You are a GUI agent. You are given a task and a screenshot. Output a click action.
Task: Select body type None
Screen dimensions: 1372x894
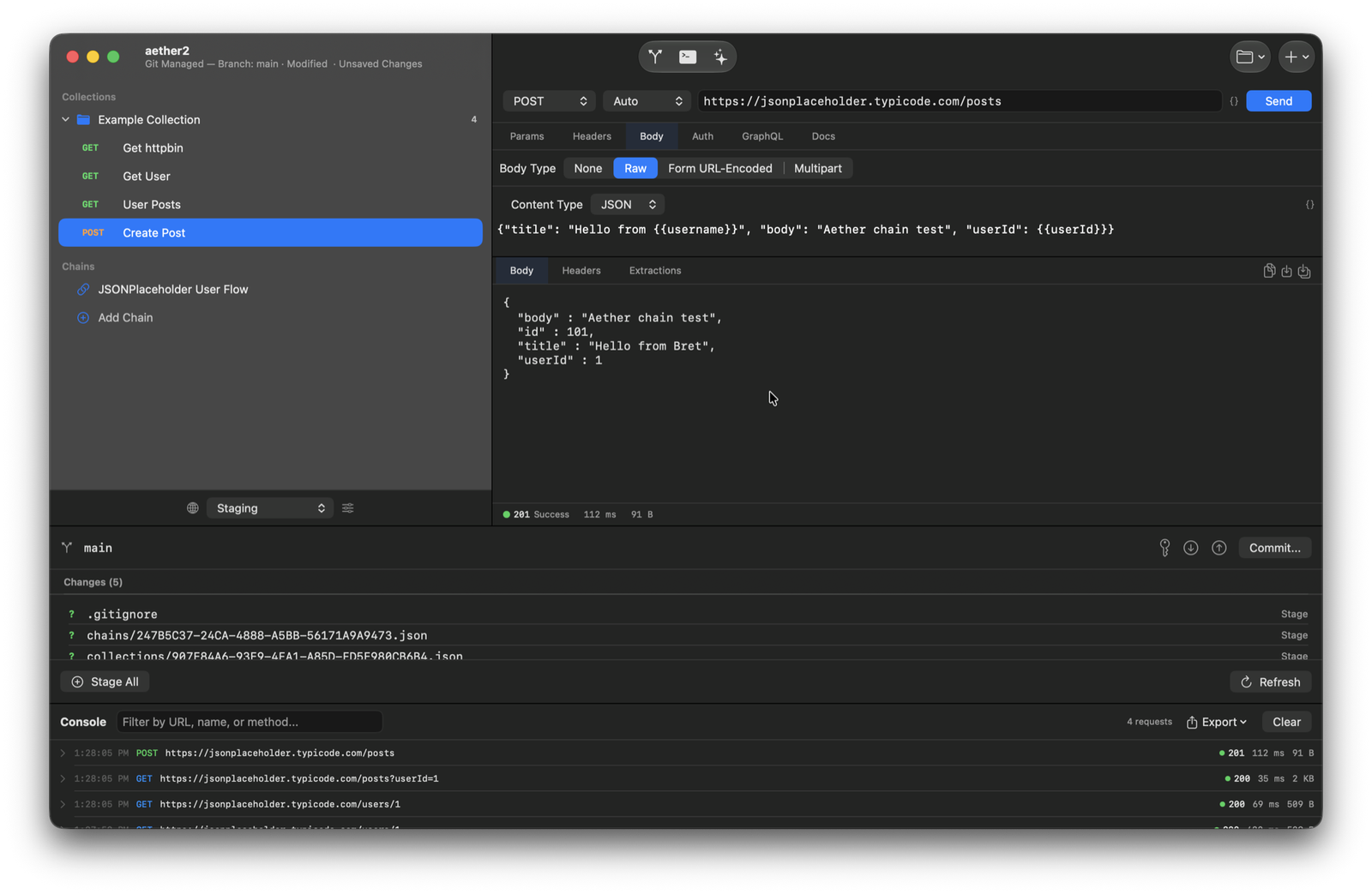(588, 169)
